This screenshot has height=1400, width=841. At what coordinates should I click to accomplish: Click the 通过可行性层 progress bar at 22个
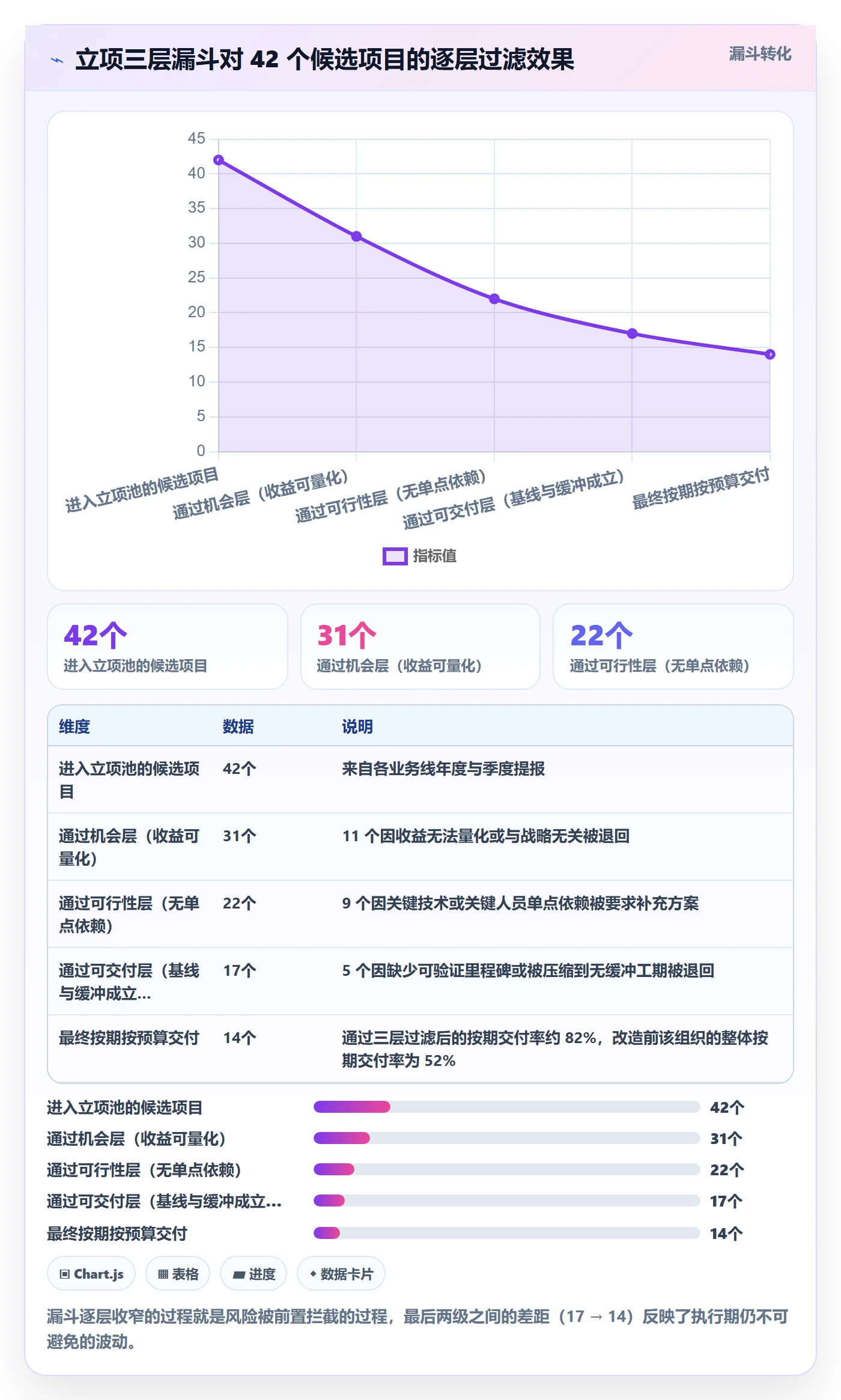[506, 1169]
